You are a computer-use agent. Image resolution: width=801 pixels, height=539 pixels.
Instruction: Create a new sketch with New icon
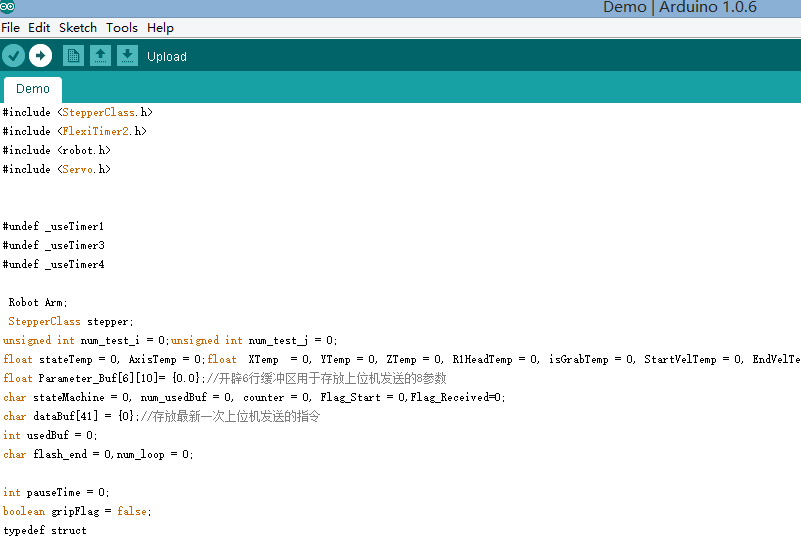coord(73,56)
